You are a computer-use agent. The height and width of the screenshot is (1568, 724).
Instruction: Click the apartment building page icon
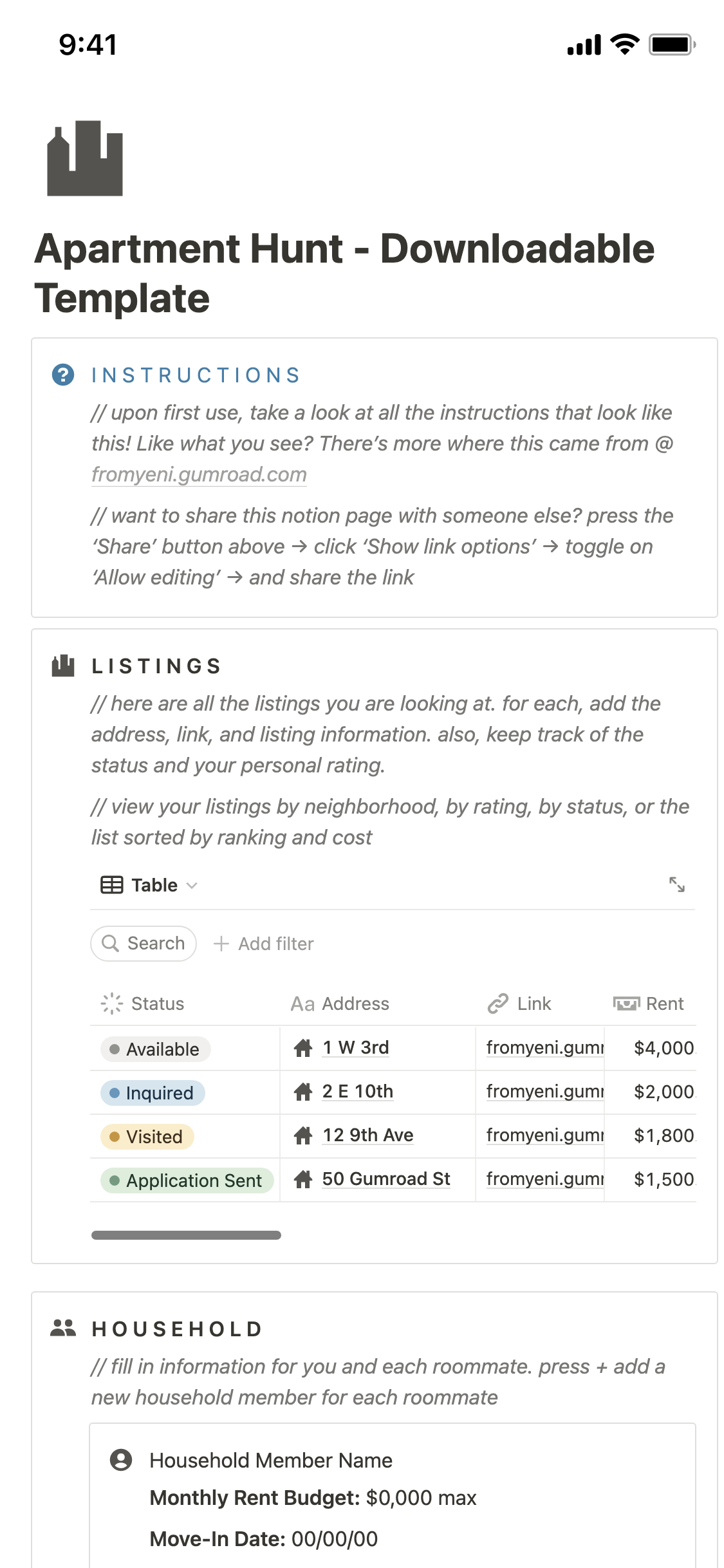tap(85, 158)
